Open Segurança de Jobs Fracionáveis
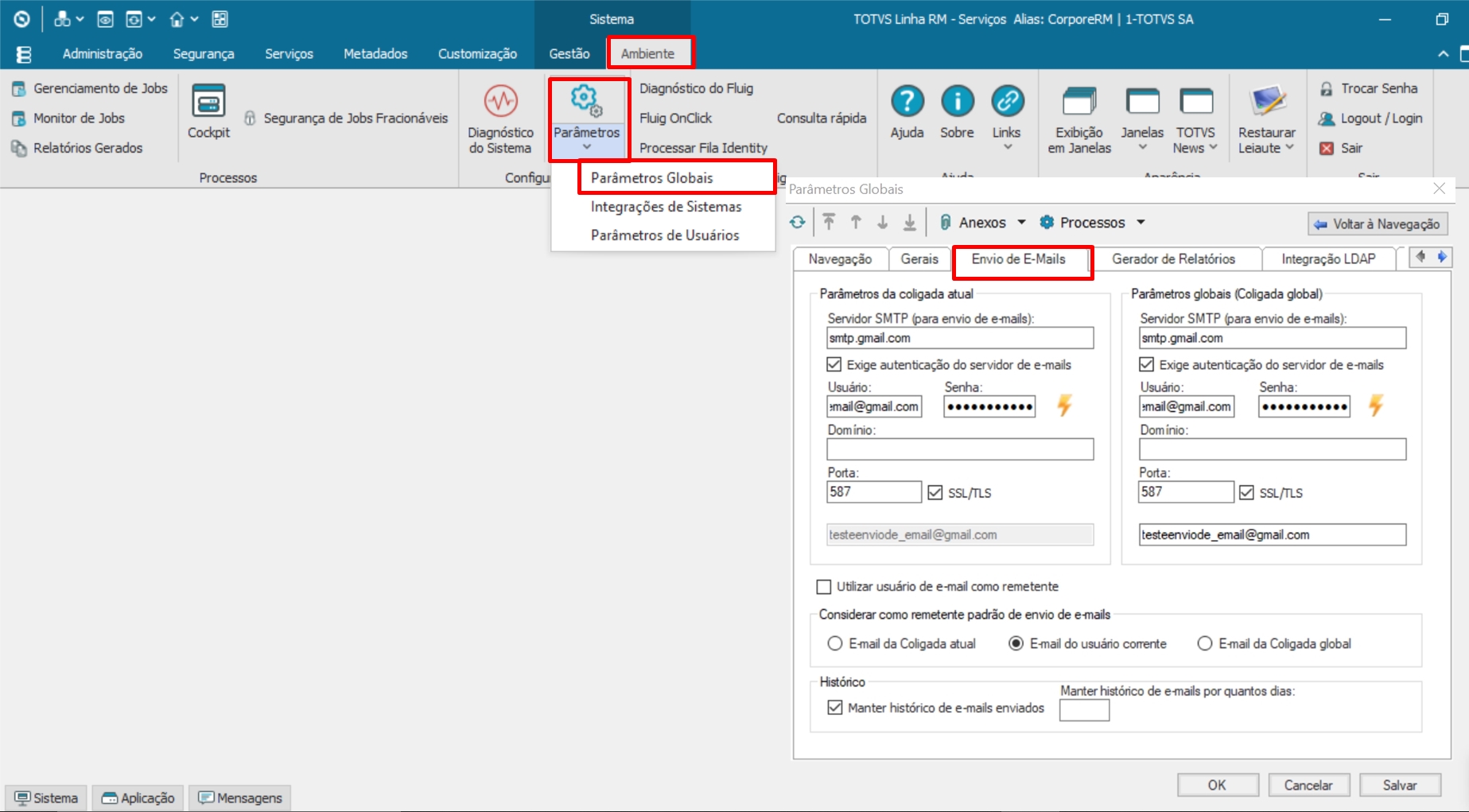The width and height of the screenshot is (1469, 812). (x=346, y=118)
